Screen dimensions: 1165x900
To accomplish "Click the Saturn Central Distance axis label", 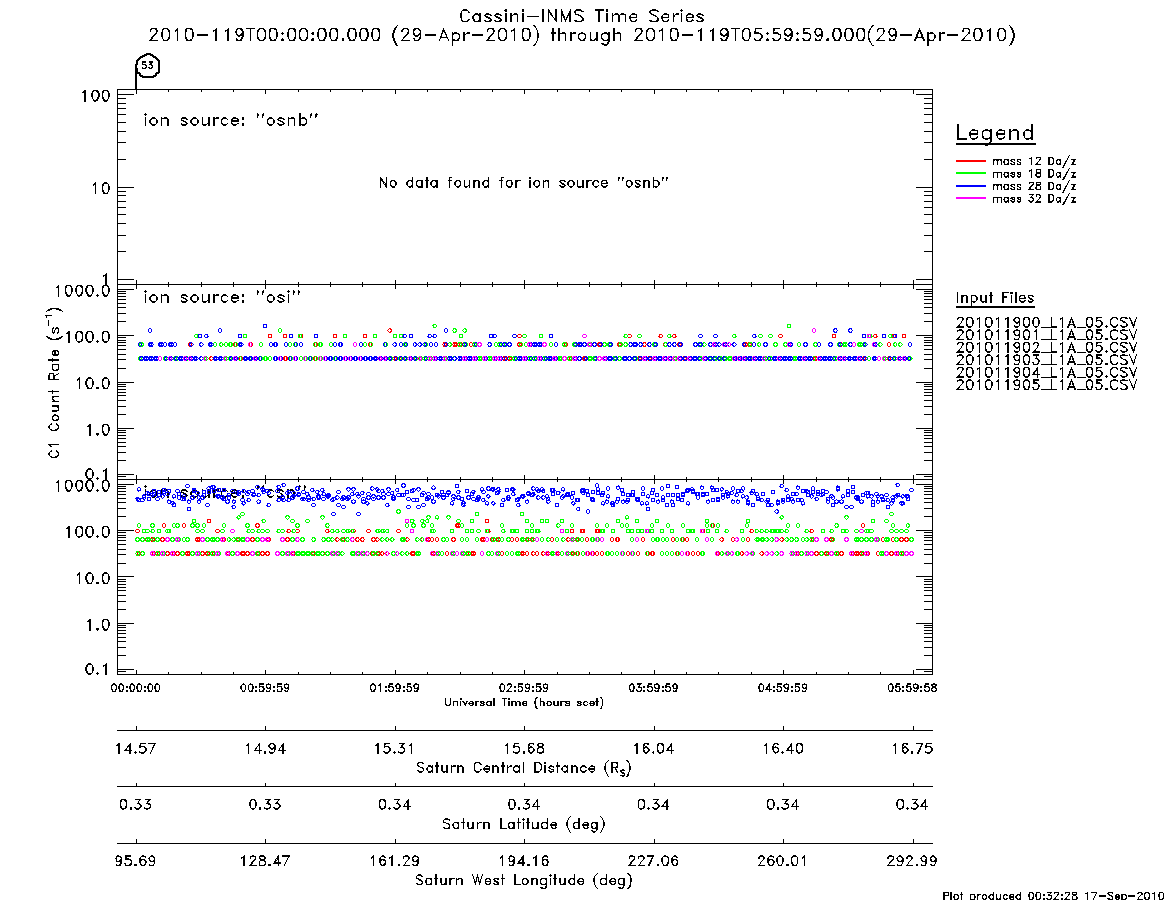I will coord(524,768).
